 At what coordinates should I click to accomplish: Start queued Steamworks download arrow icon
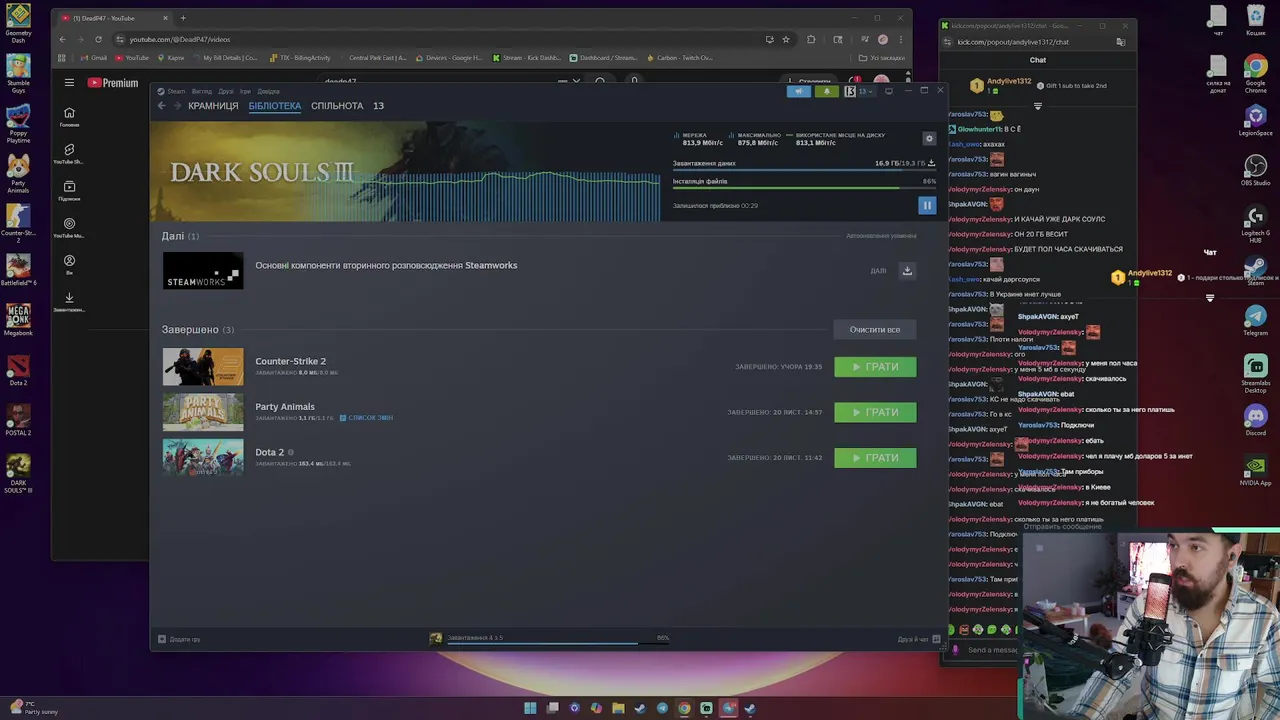[x=907, y=270]
